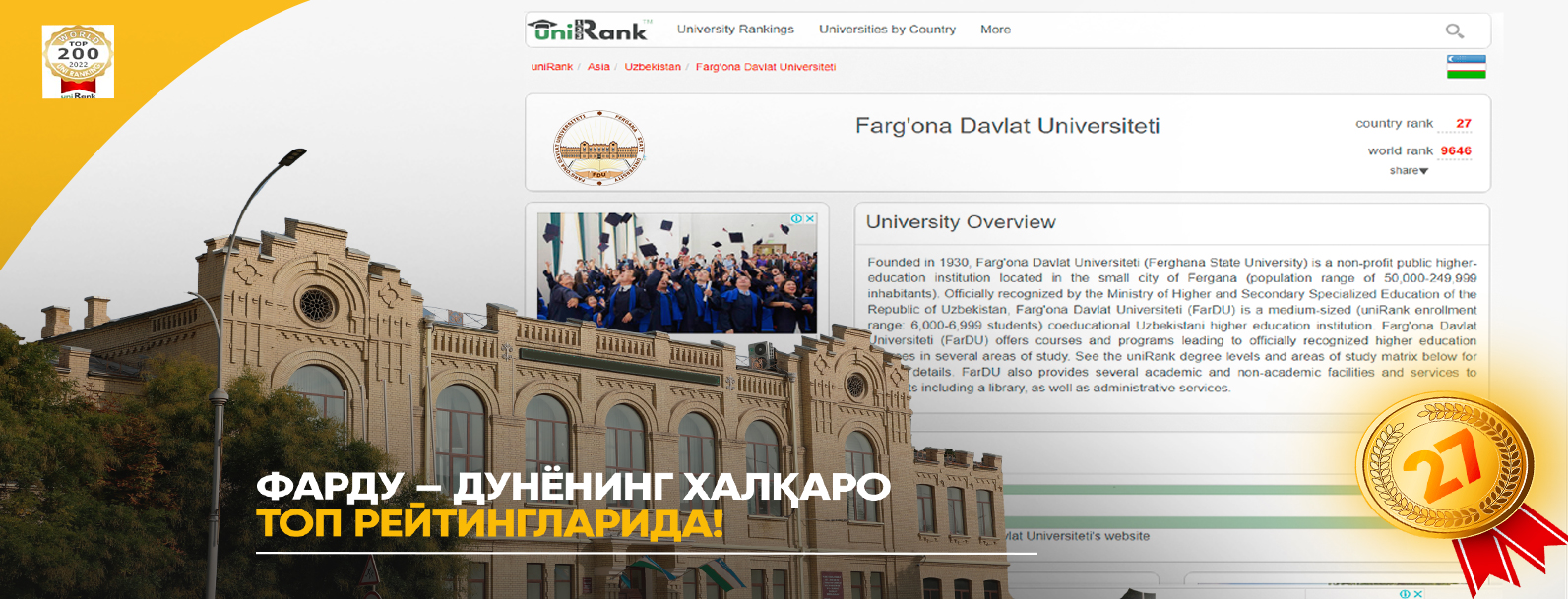Click the 'world rank' label
This screenshot has height=599, width=1568.
(1400, 151)
